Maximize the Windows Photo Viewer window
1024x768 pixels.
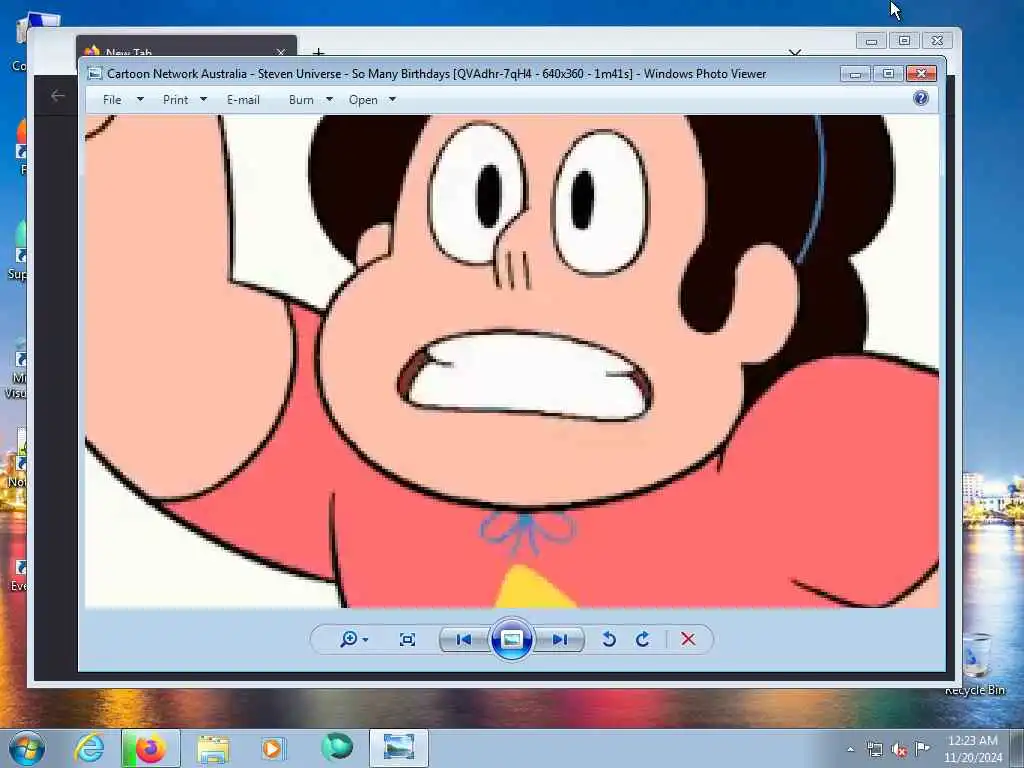888,74
